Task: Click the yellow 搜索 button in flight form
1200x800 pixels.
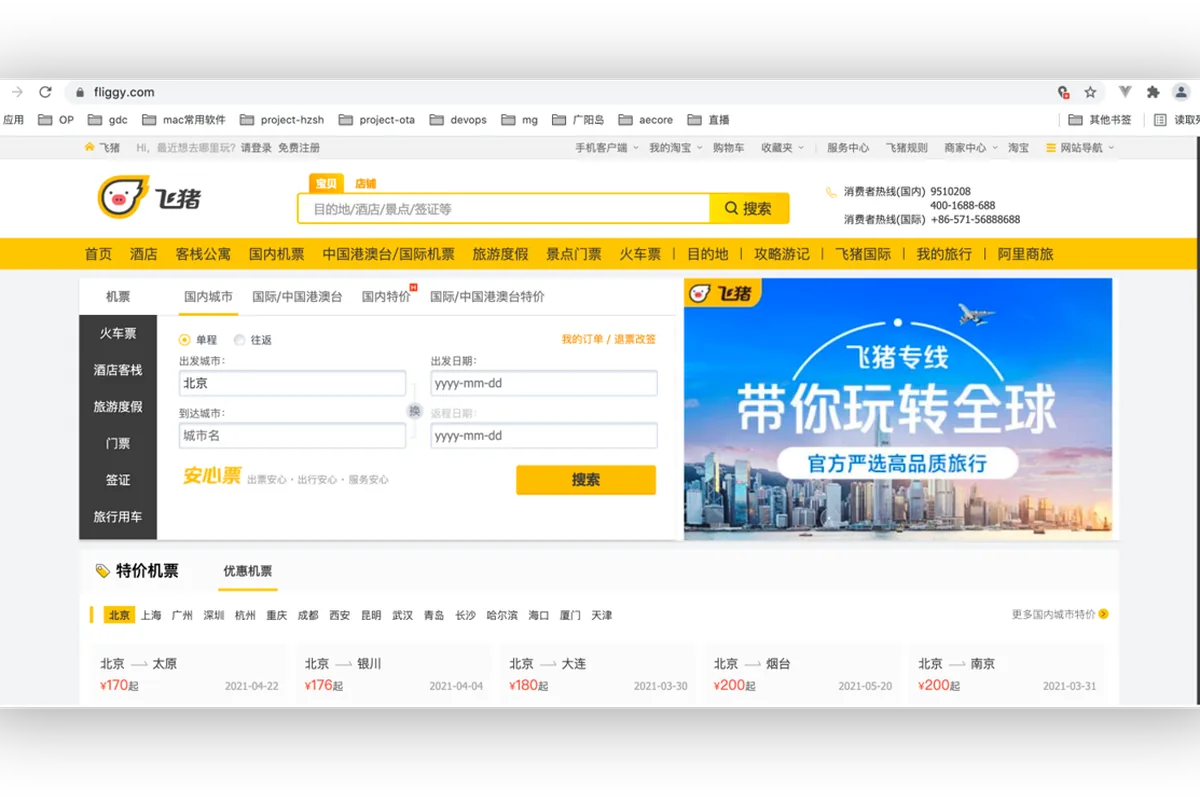Action: 586,480
